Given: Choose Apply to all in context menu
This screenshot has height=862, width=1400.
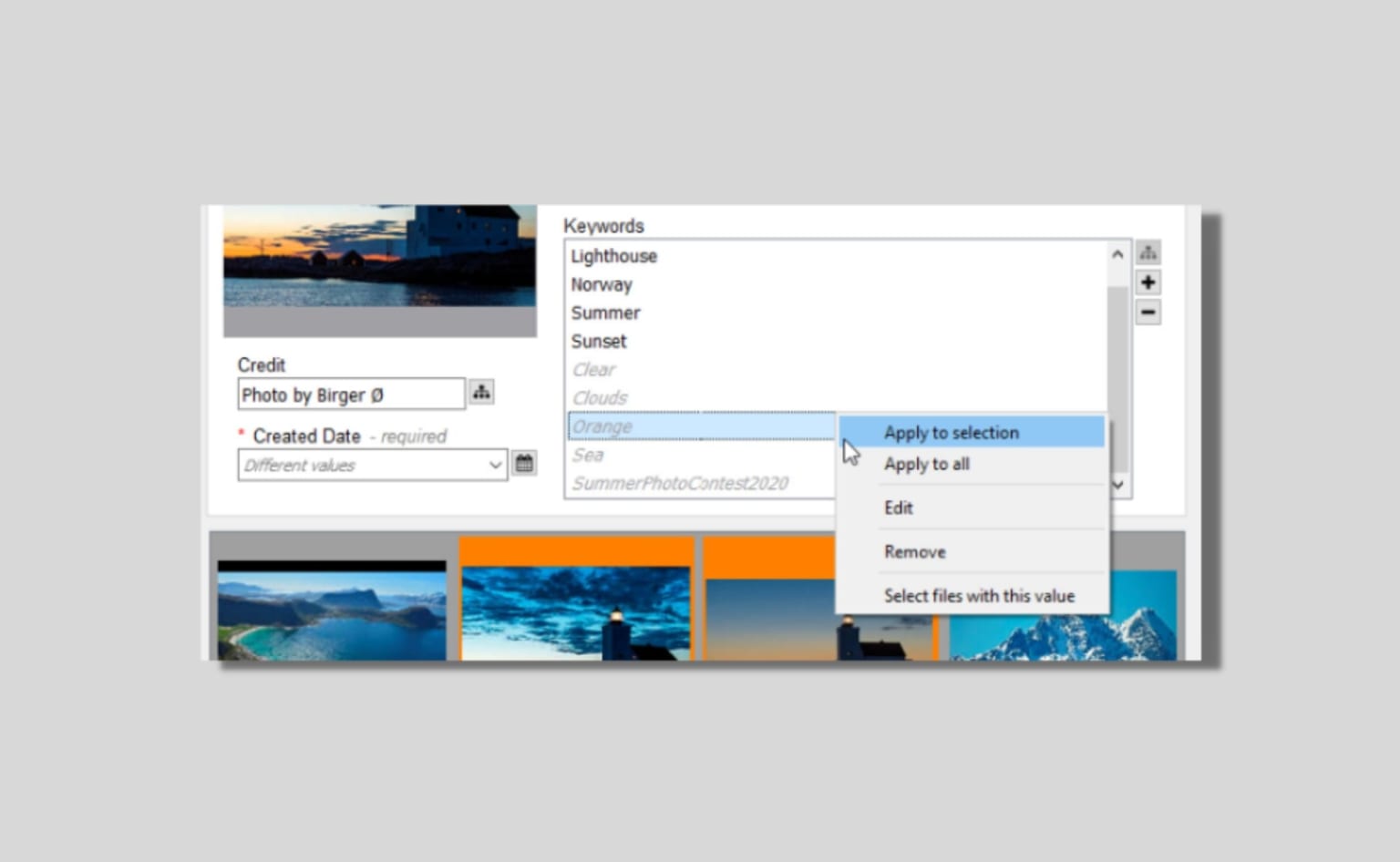Looking at the screenshot, I should 972,465.
